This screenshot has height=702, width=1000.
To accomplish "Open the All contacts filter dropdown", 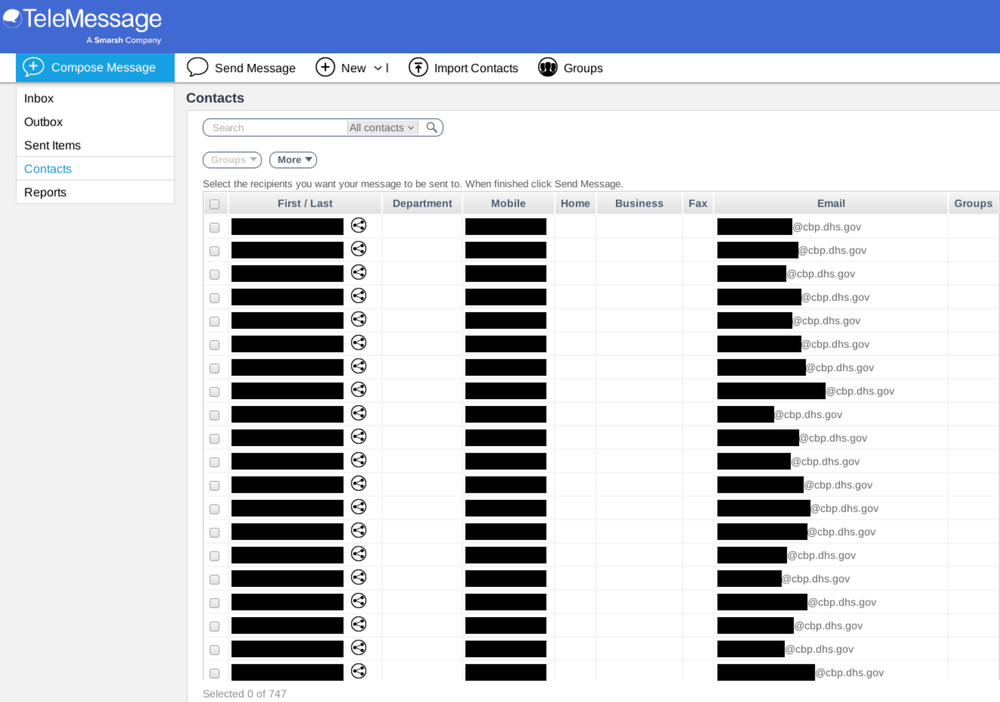I will [x=381, y=127].
